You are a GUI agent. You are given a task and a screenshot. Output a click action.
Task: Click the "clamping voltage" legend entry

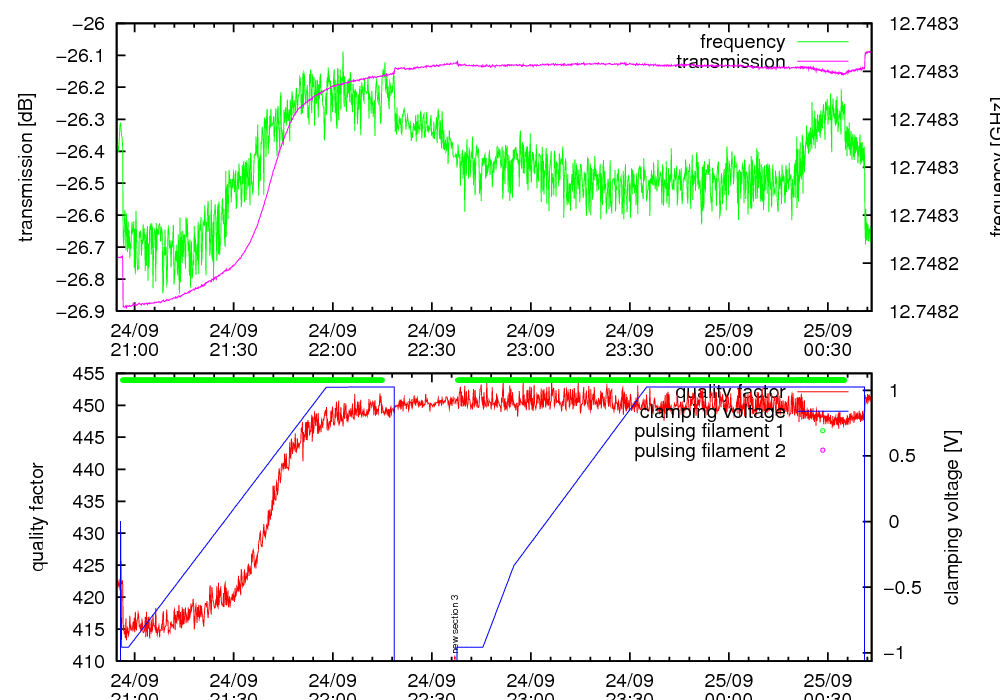point(712,411)
